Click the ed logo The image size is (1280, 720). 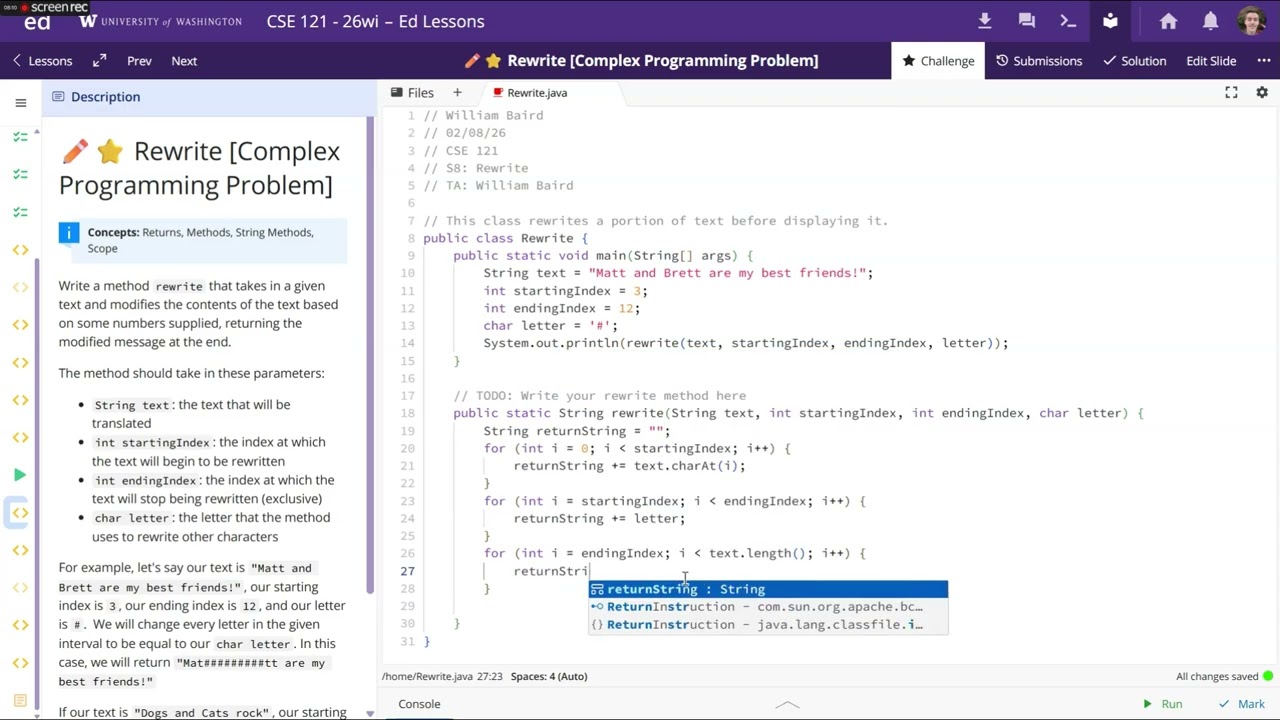coord(37,22)
